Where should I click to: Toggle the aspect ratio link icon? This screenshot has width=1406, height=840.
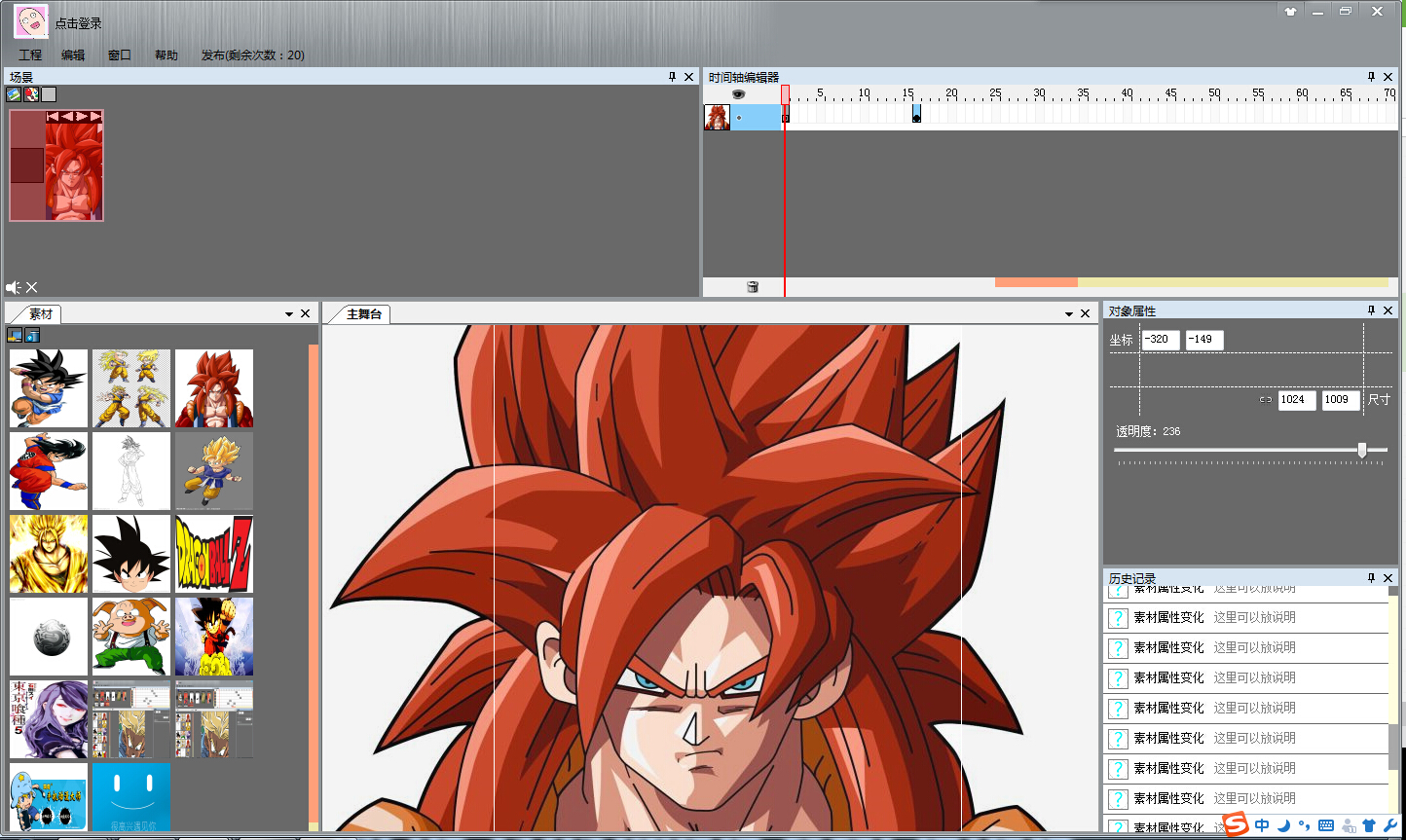pyautogui.click(x=1266, y=400)
